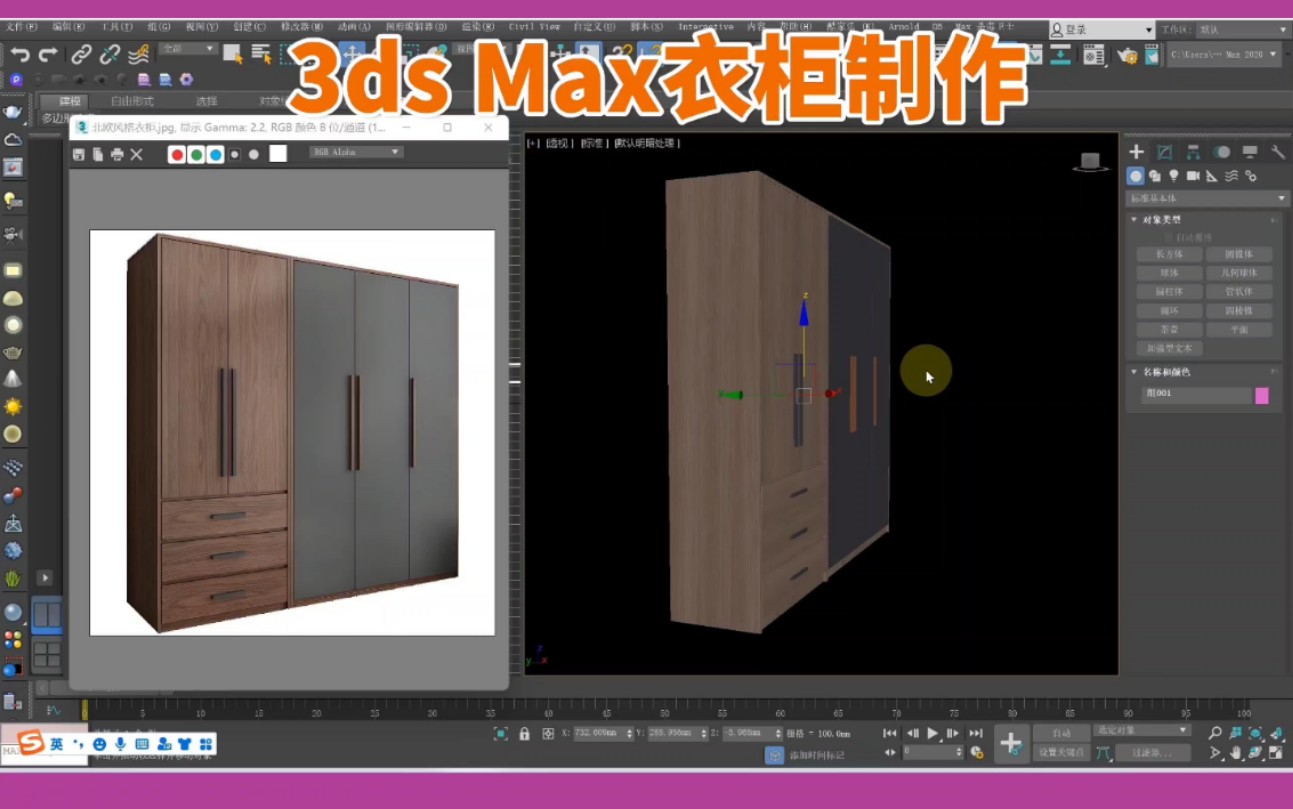Open the Arnold menu
Screen dimensions: 1293x809
pos(903,27)
